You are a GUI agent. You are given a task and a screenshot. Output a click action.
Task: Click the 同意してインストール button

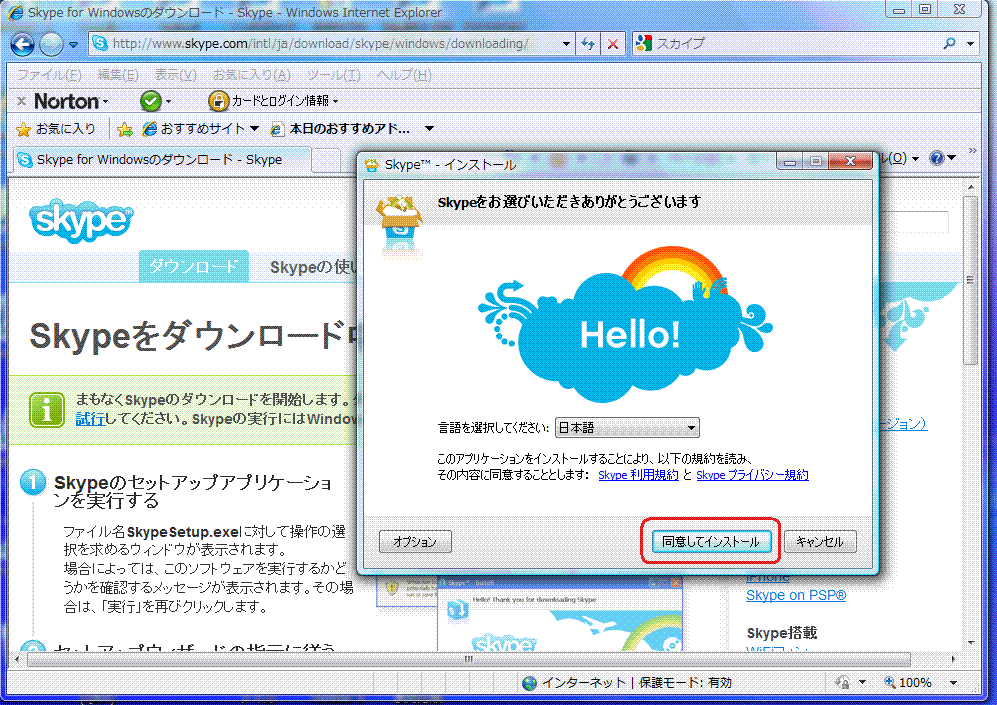tap(711, 542)
